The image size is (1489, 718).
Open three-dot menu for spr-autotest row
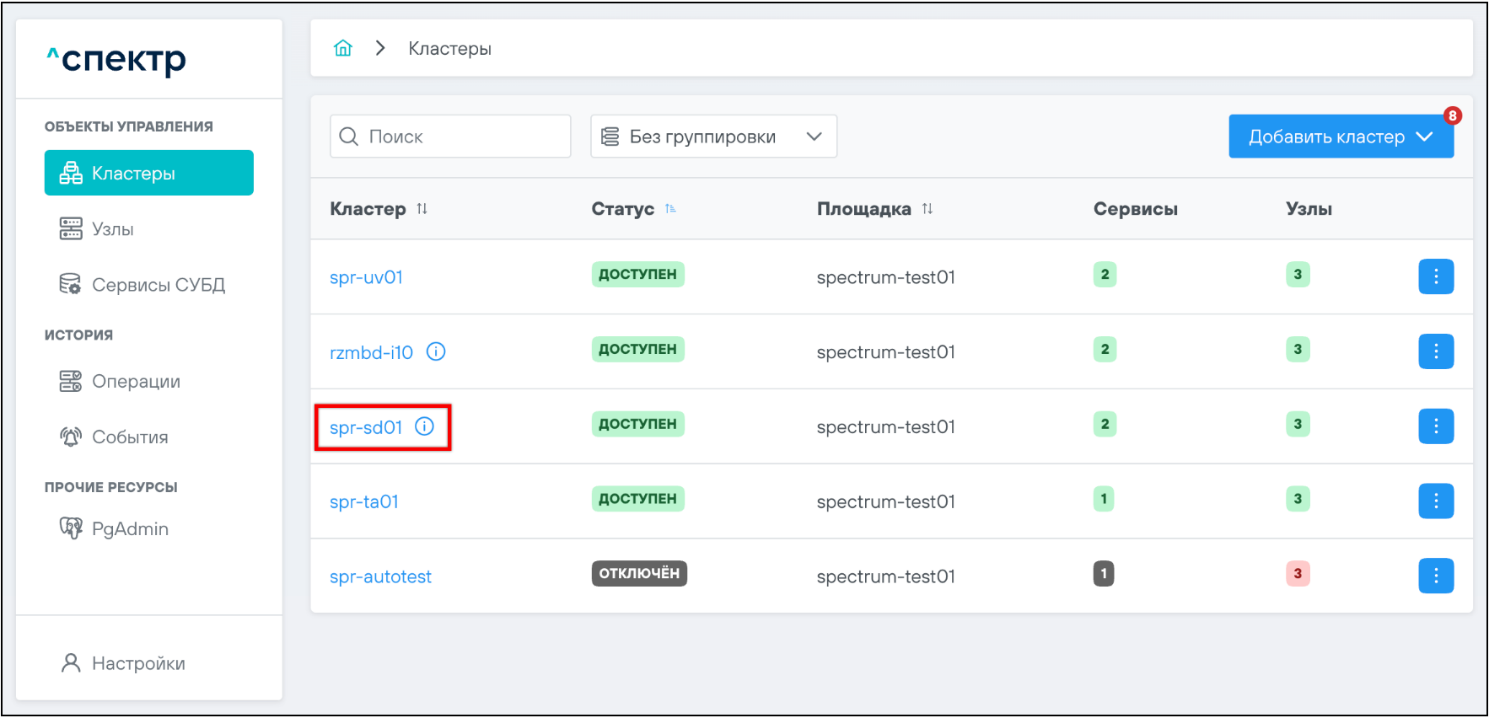[1435, 576]
